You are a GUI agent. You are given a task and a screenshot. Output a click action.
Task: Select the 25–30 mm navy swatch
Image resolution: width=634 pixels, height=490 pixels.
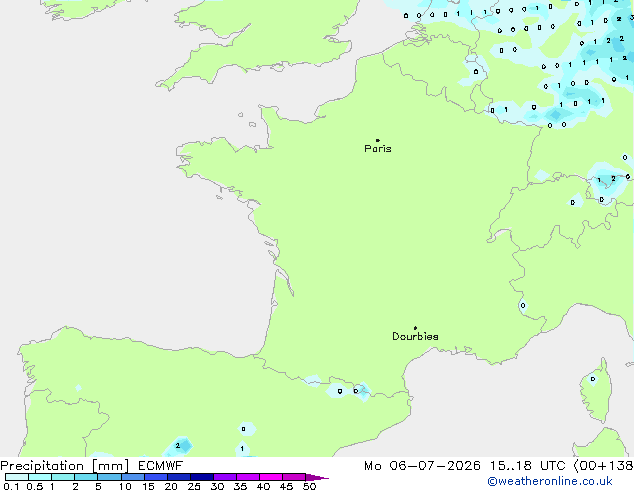point(202,477)
